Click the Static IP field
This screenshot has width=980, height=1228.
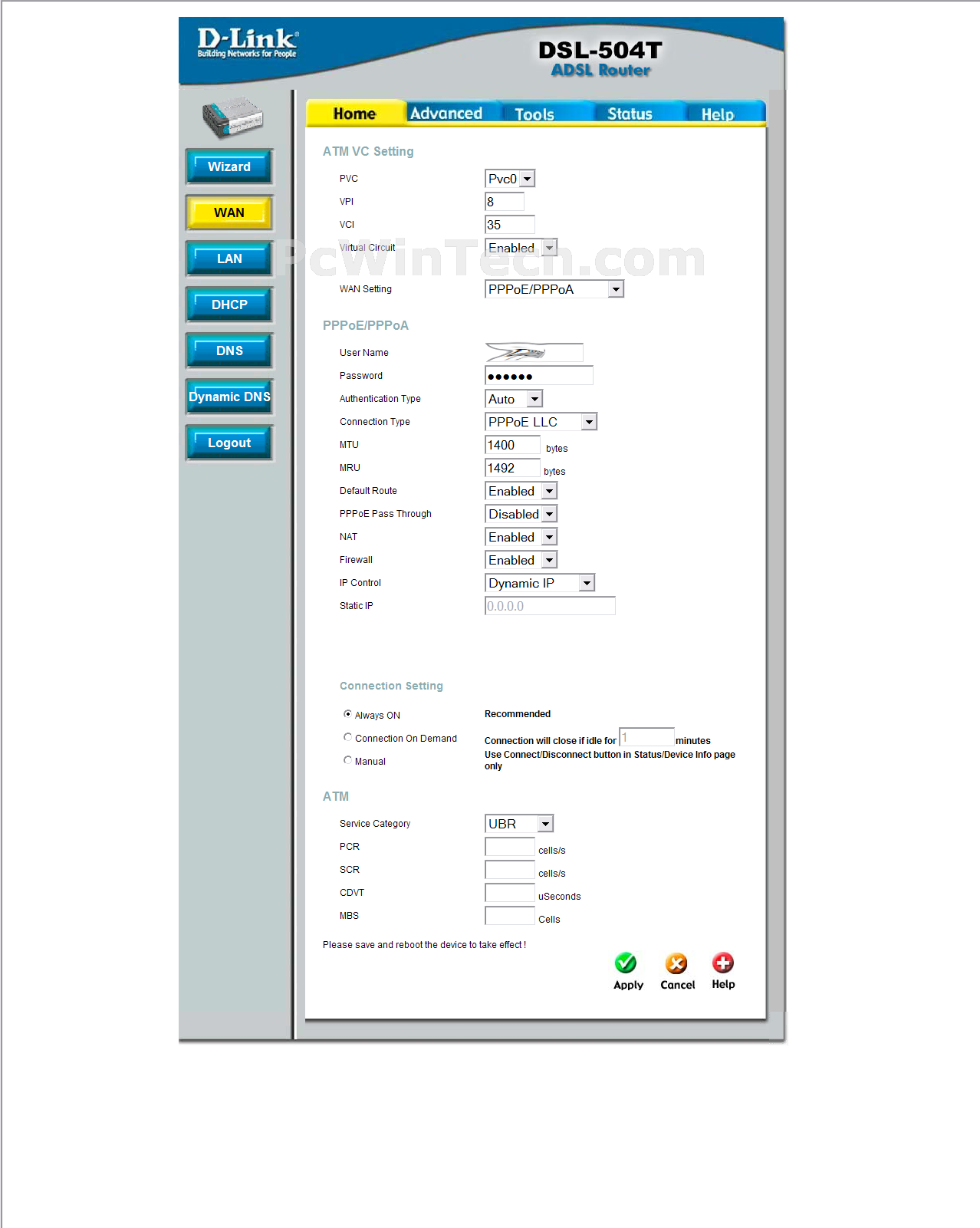click(550, 606)
